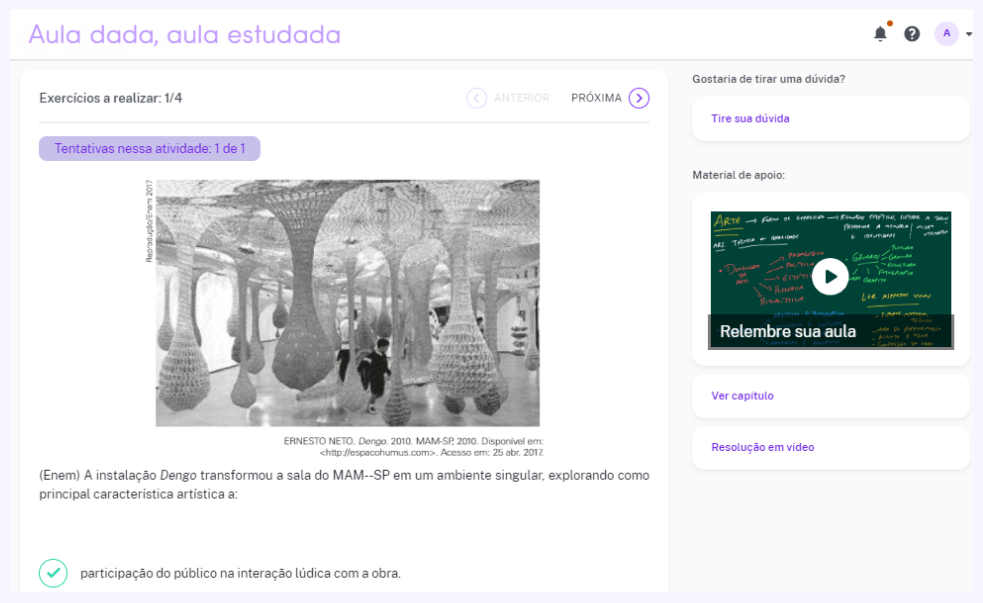Click the Exercícios a realizar: 1/4 text
The image size is (983, 603).
[x=110, y=98]
